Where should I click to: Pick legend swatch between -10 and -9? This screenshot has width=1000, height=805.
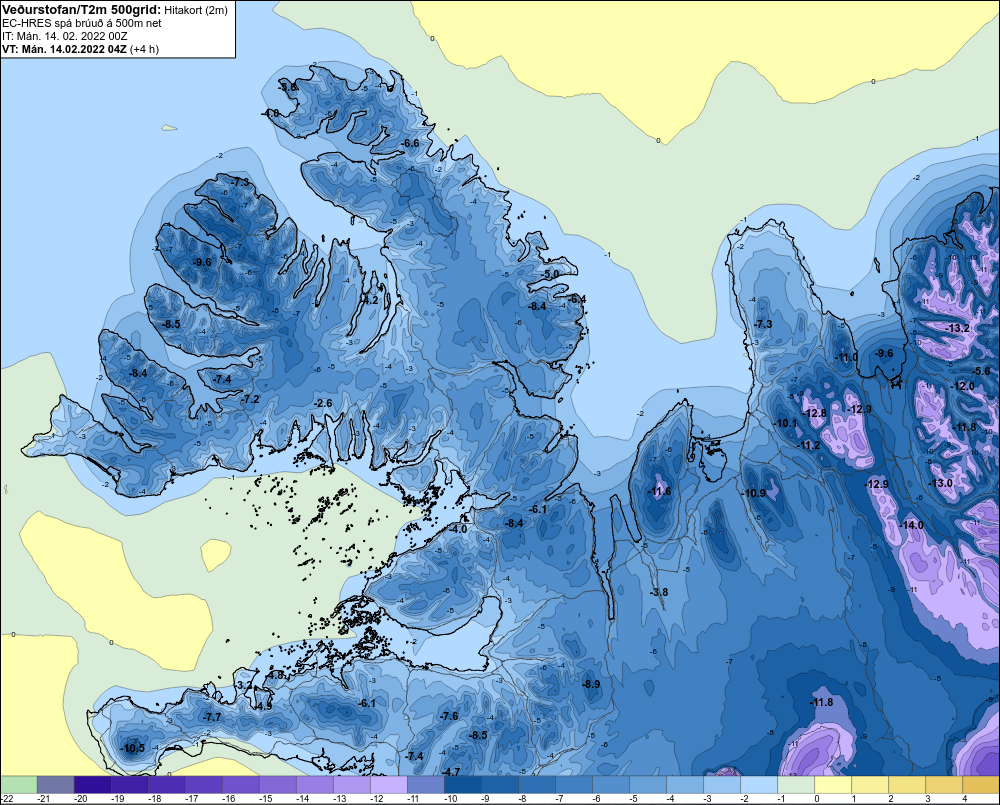463,785
